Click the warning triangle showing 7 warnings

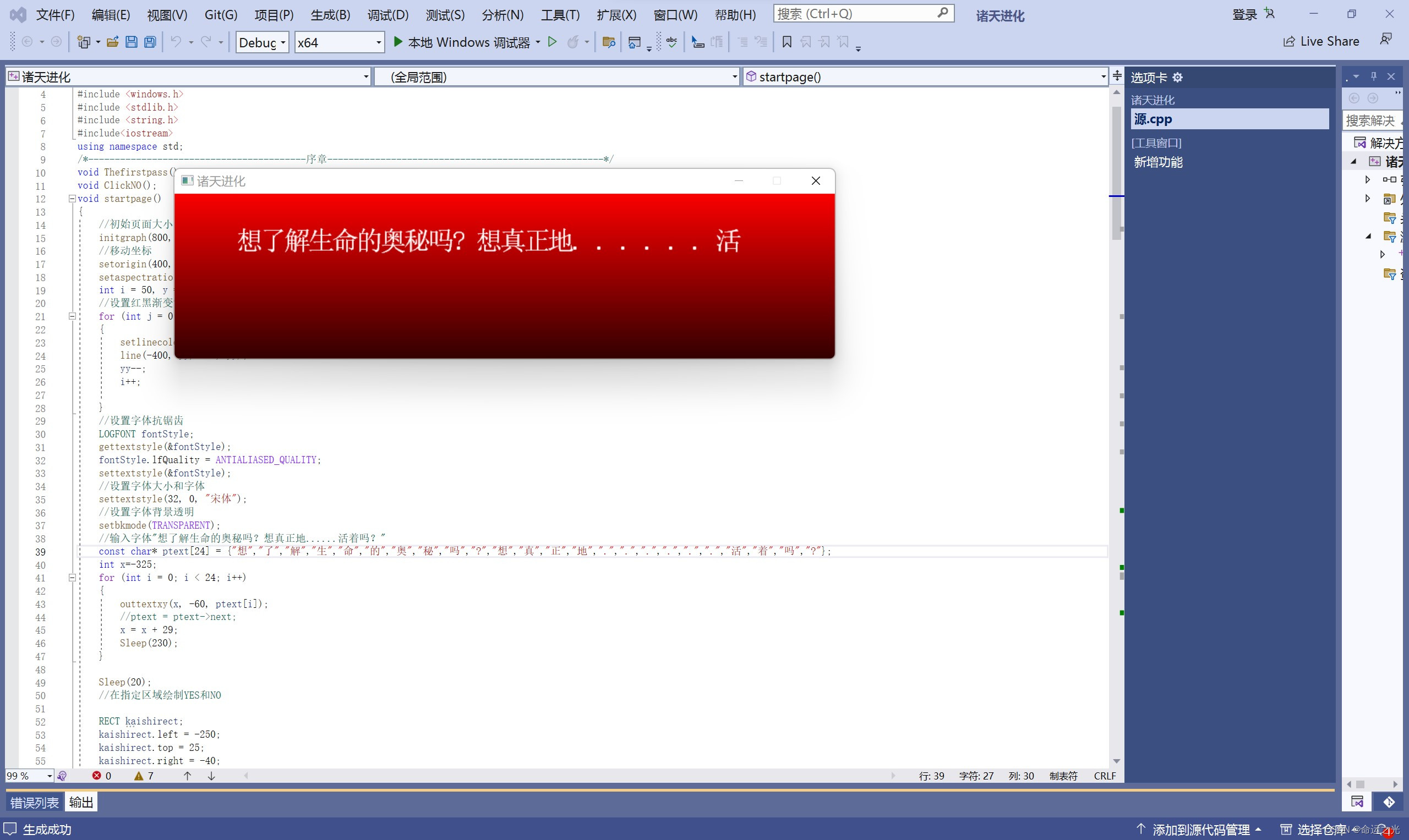[138, 776]
